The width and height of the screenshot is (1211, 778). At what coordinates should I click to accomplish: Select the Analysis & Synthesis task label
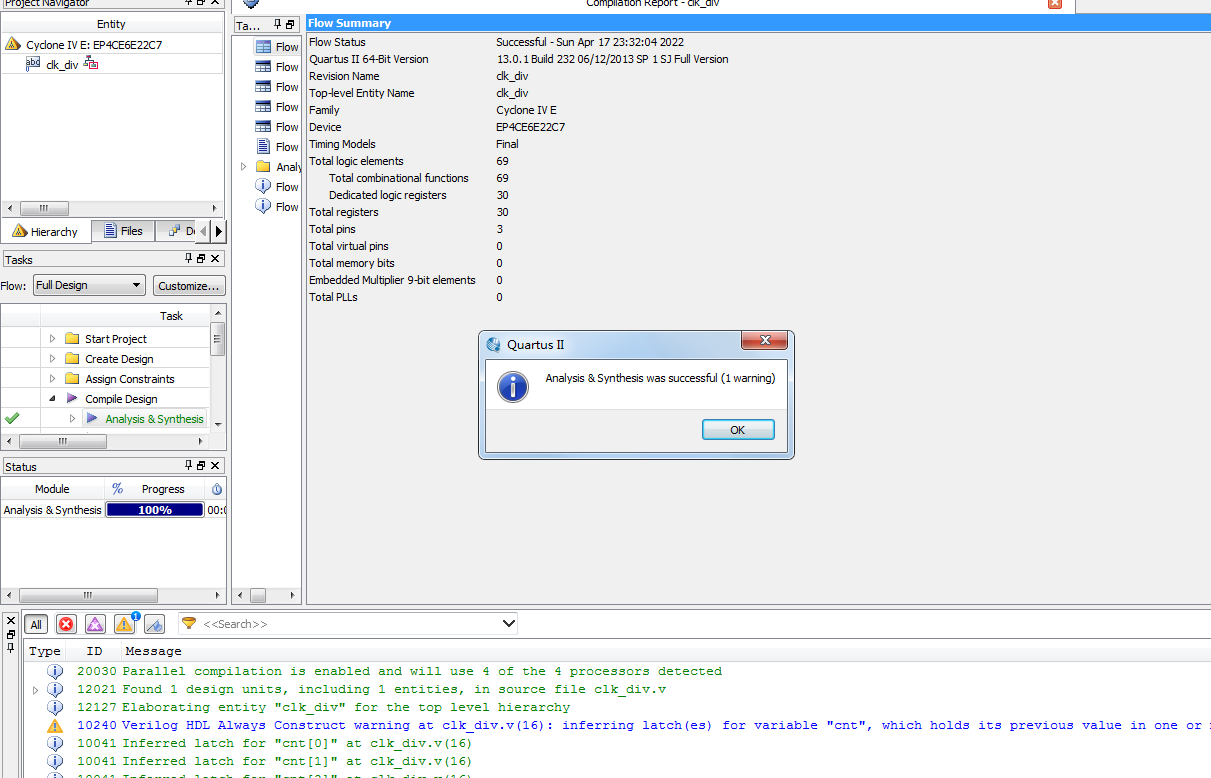154,419
